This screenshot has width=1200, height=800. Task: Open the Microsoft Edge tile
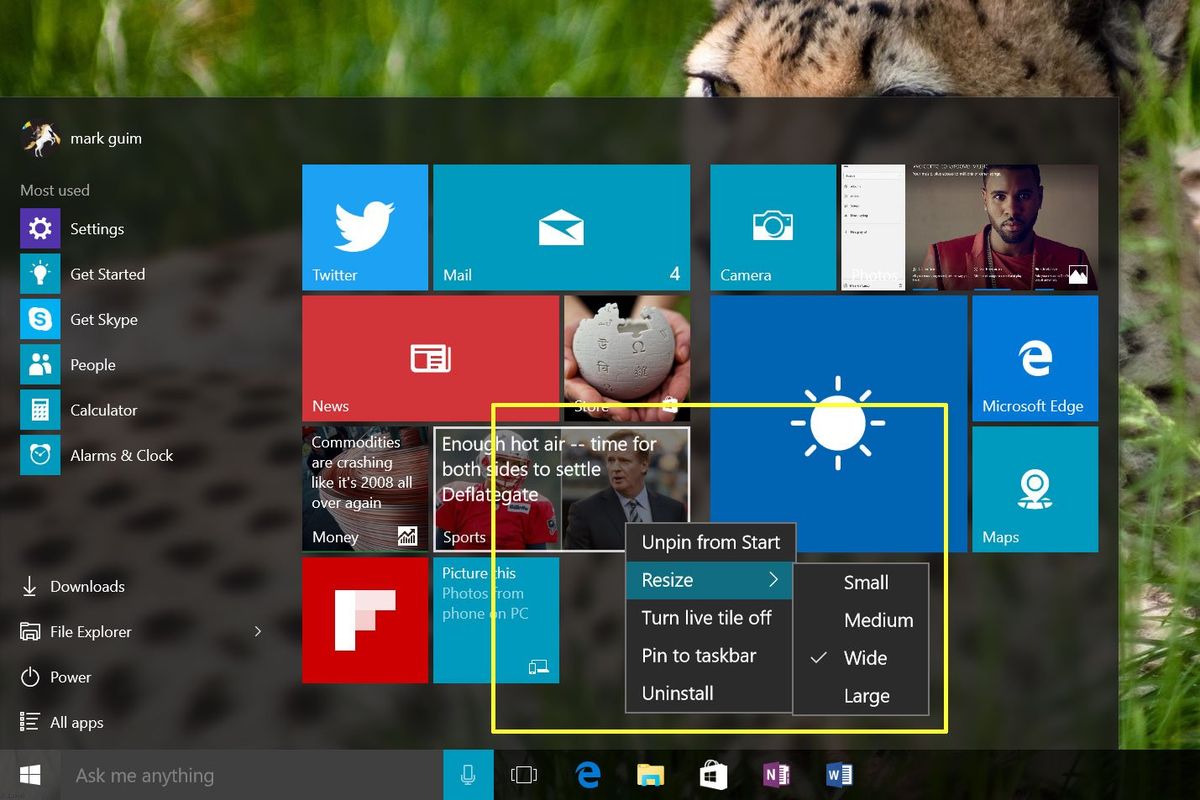point(1035,358)
